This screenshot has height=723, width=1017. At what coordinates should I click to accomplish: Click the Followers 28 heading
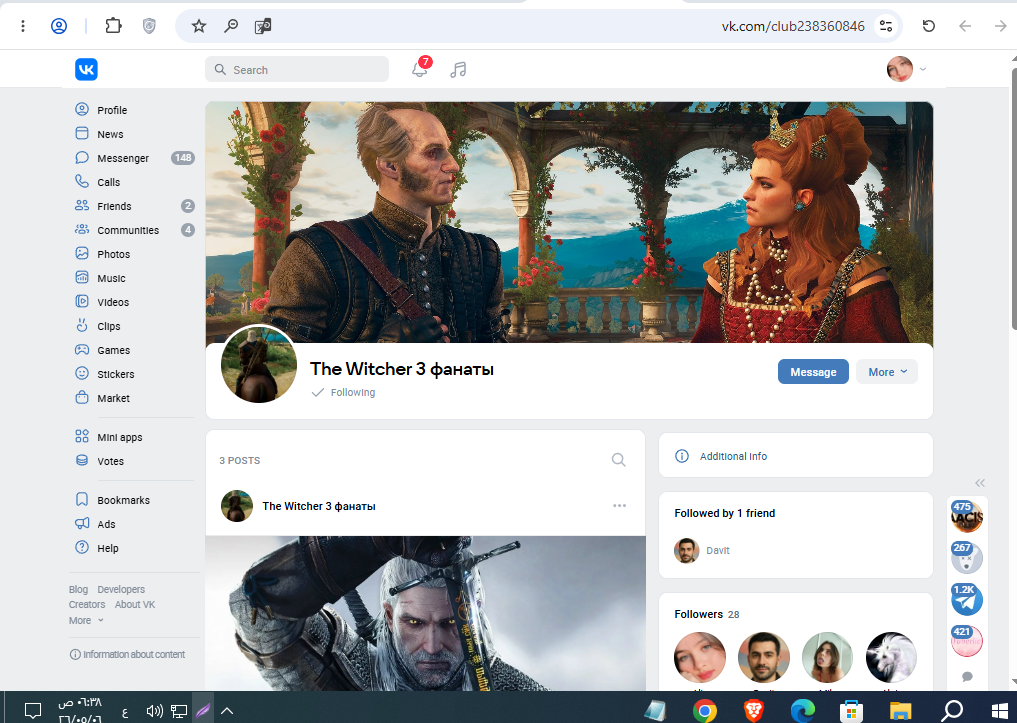pos(706,614)
